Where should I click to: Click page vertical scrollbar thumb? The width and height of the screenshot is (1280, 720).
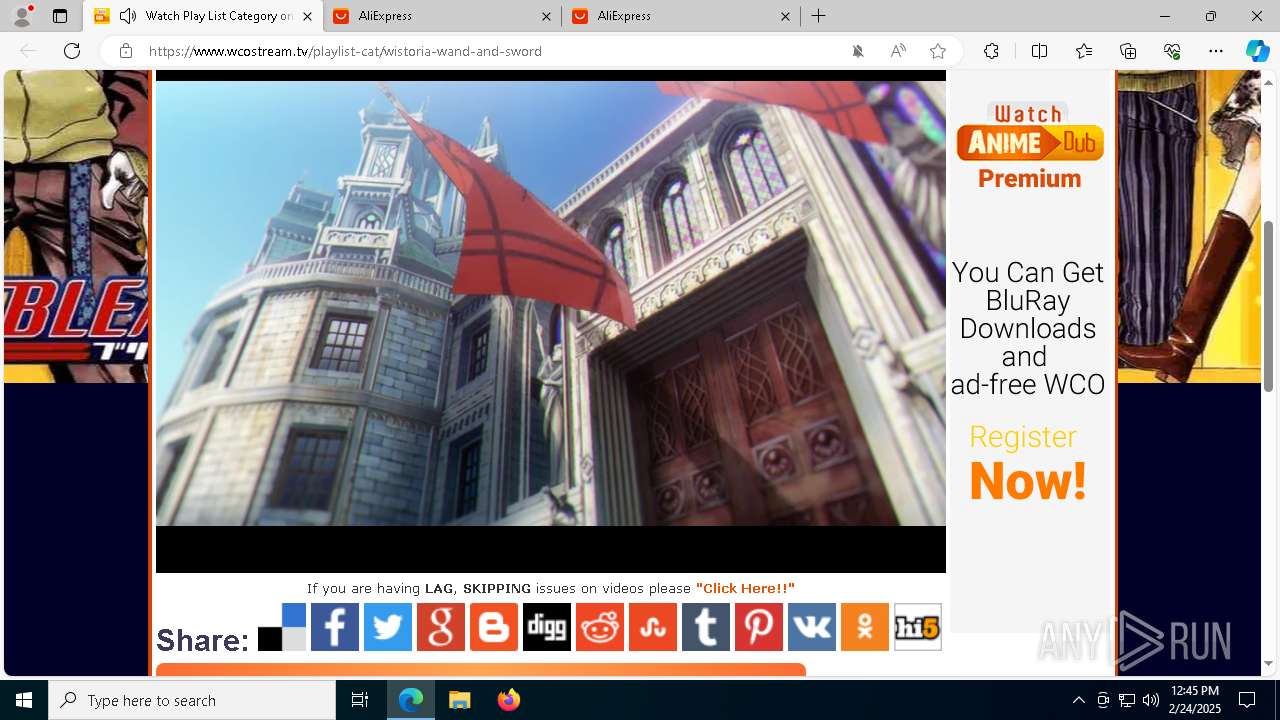tap(1269, 305)
